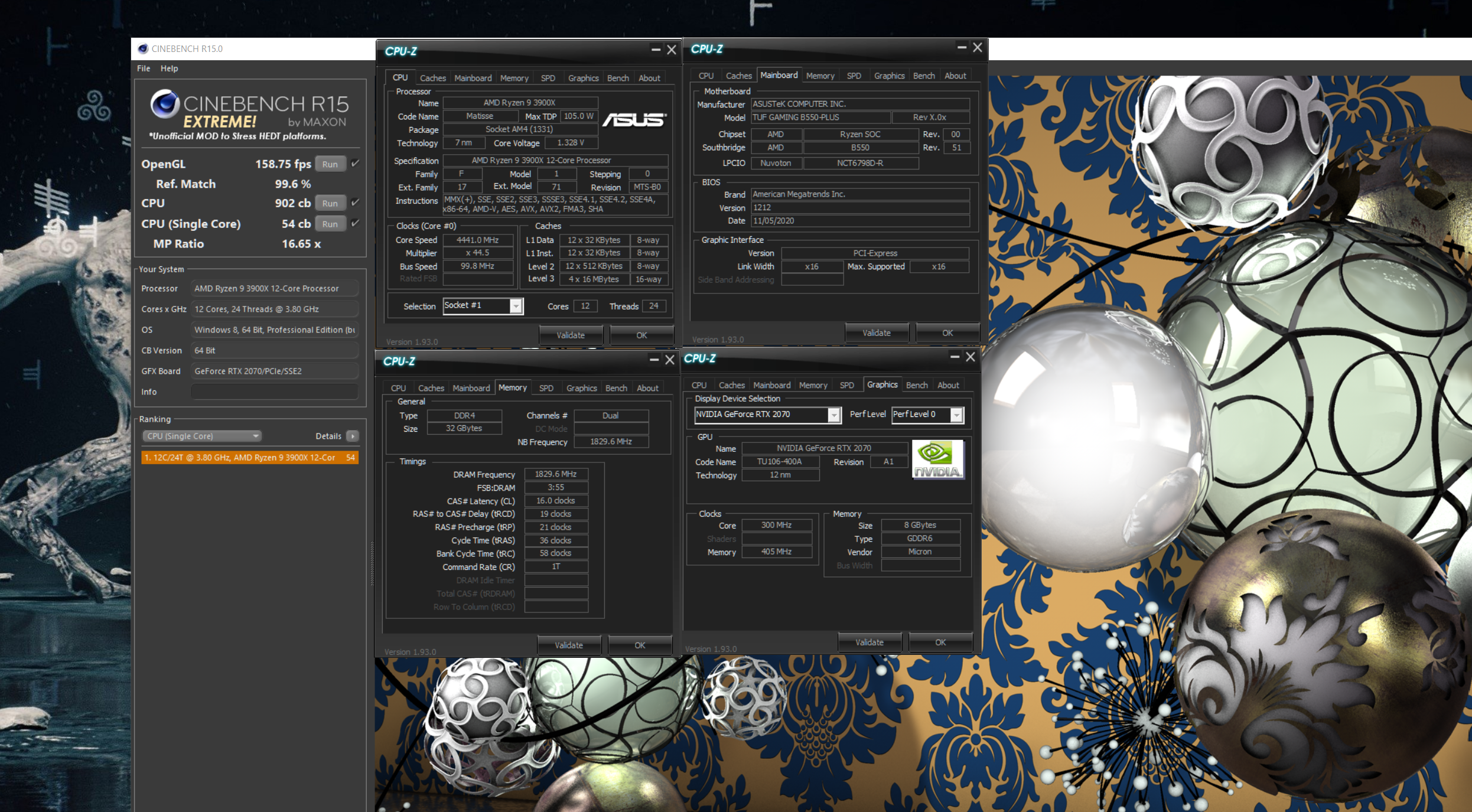
Task: Close the CPU-Z Mainboard window
Action: (x=978, y=47)
